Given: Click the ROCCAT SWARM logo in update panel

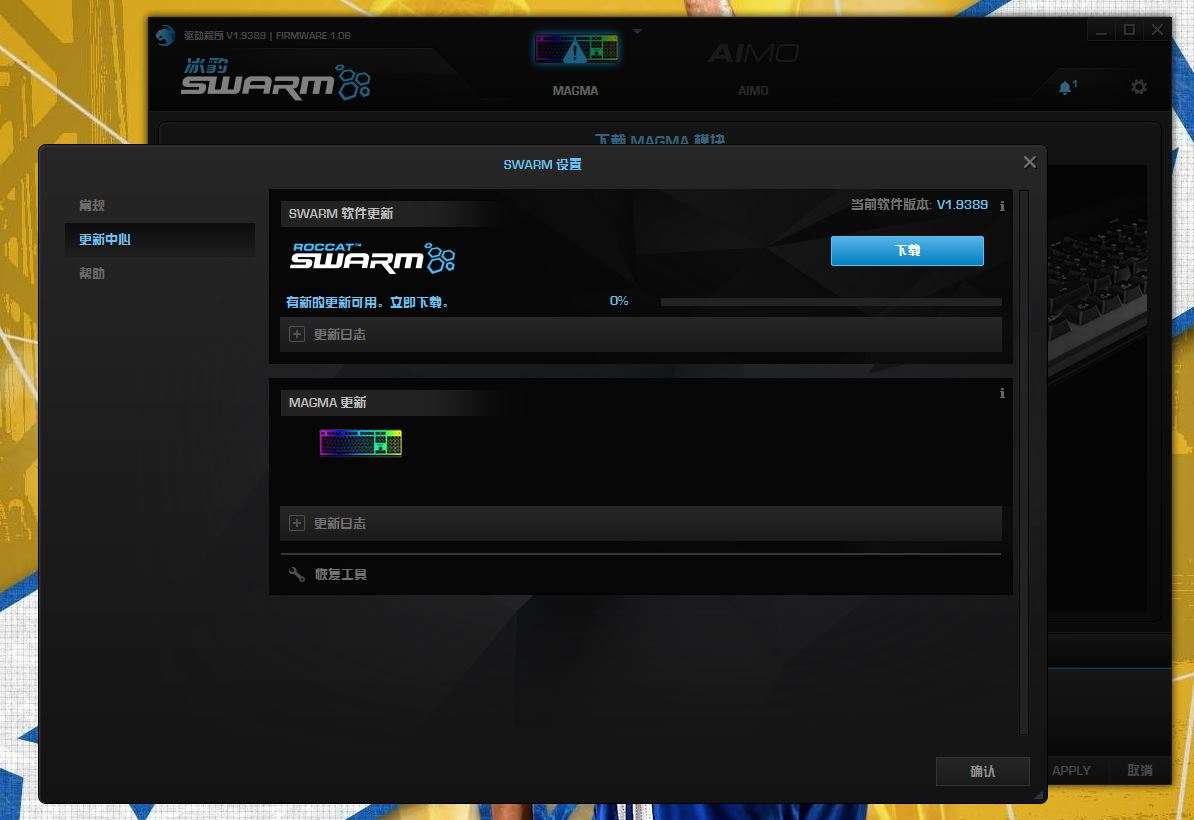Looking at the screenshot, I should click(x=373, y=257).
